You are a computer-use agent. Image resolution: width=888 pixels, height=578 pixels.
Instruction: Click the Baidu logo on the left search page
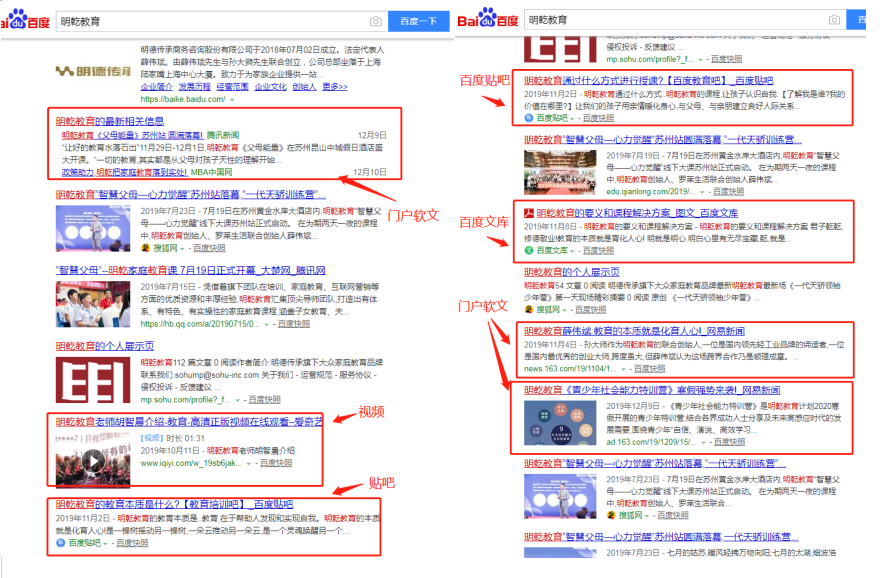[x=25, y=20]
